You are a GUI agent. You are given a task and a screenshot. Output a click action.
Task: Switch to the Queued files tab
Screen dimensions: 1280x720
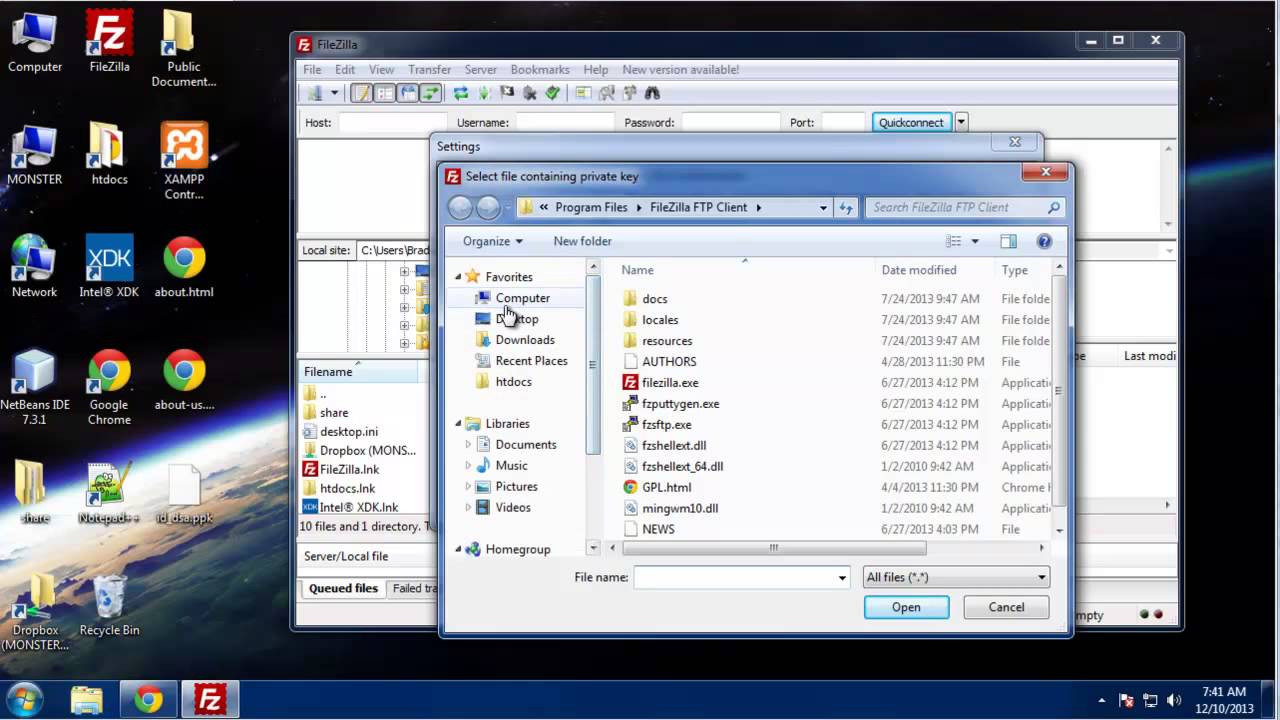343,588
